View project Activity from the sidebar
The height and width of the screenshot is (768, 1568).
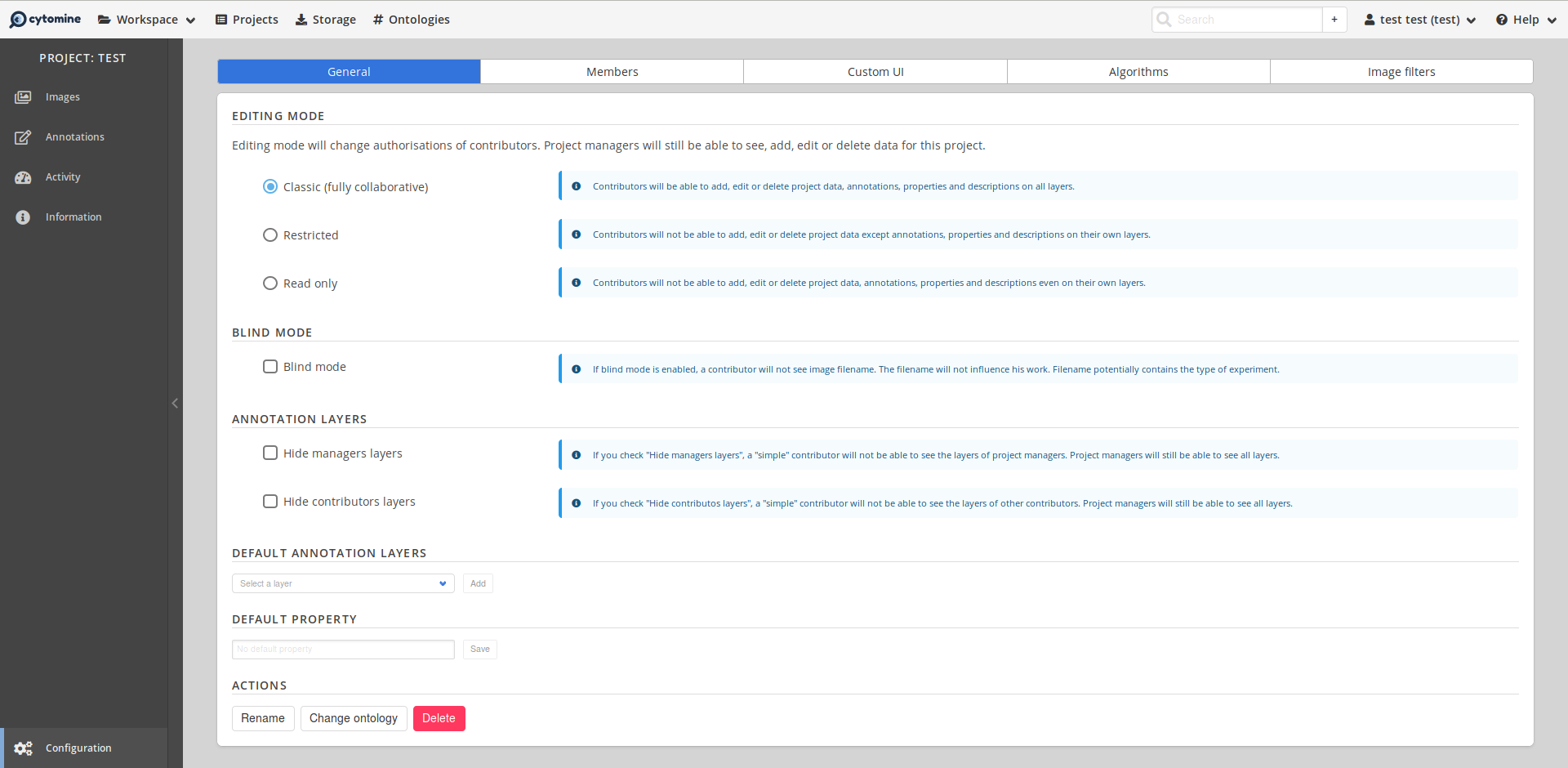[x=63, y=176]
